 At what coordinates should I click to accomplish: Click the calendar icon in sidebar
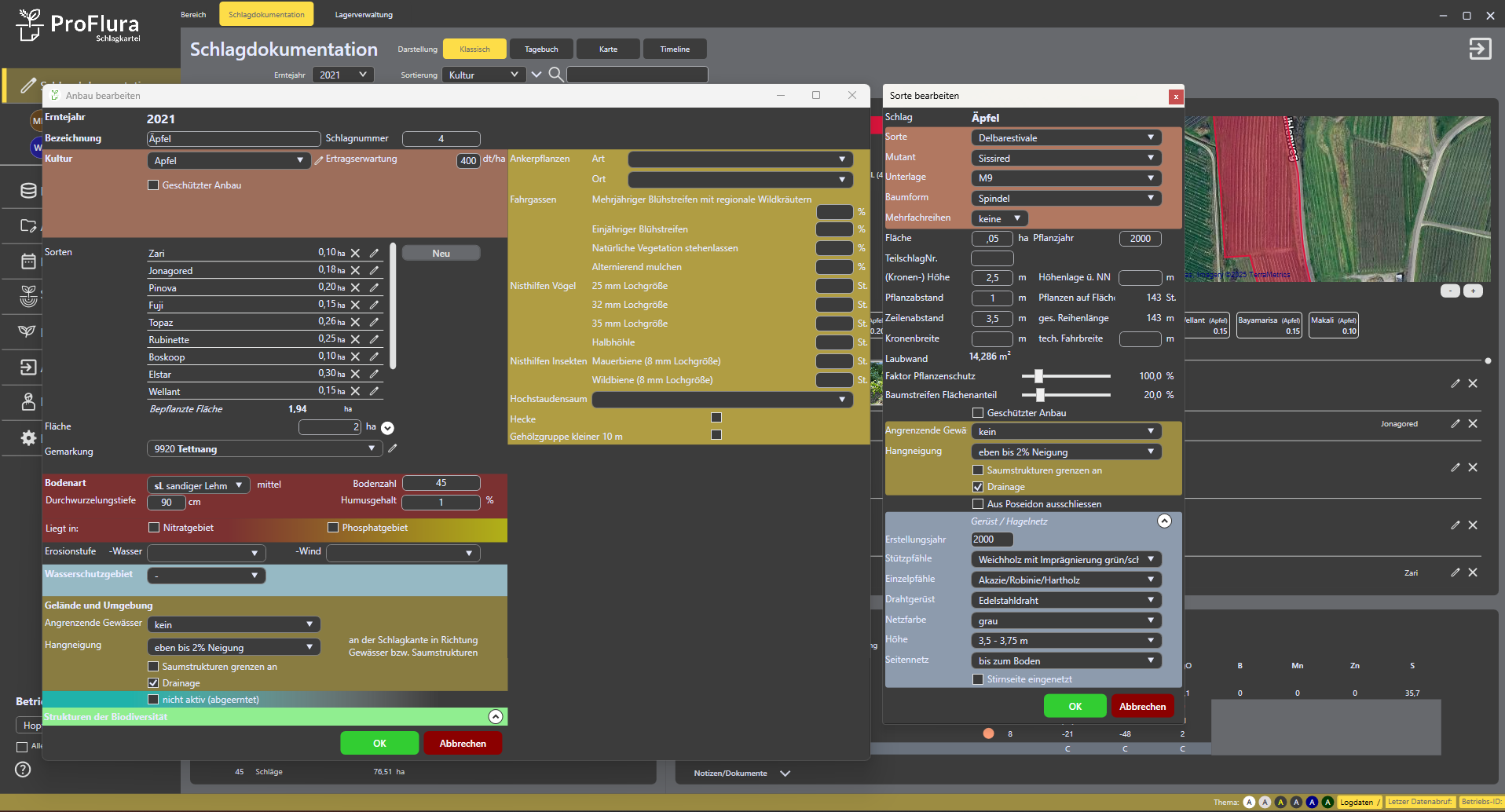click(28, 261)
